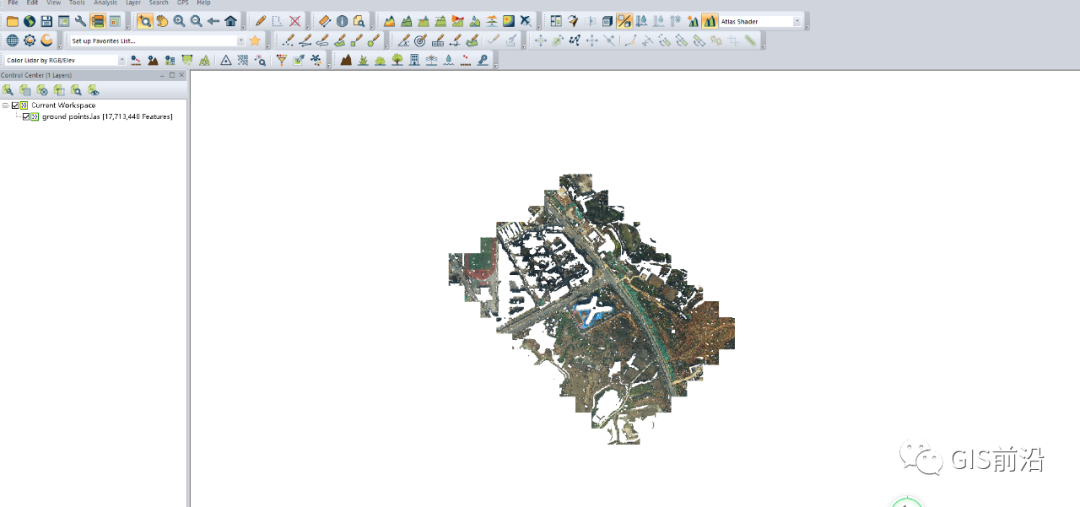Click the Lidar filter funnel icon

281,60
